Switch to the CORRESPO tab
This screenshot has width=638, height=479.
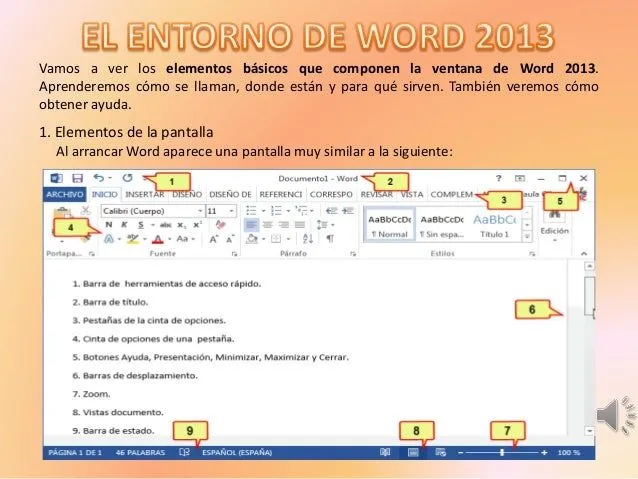tap(331, 195)
